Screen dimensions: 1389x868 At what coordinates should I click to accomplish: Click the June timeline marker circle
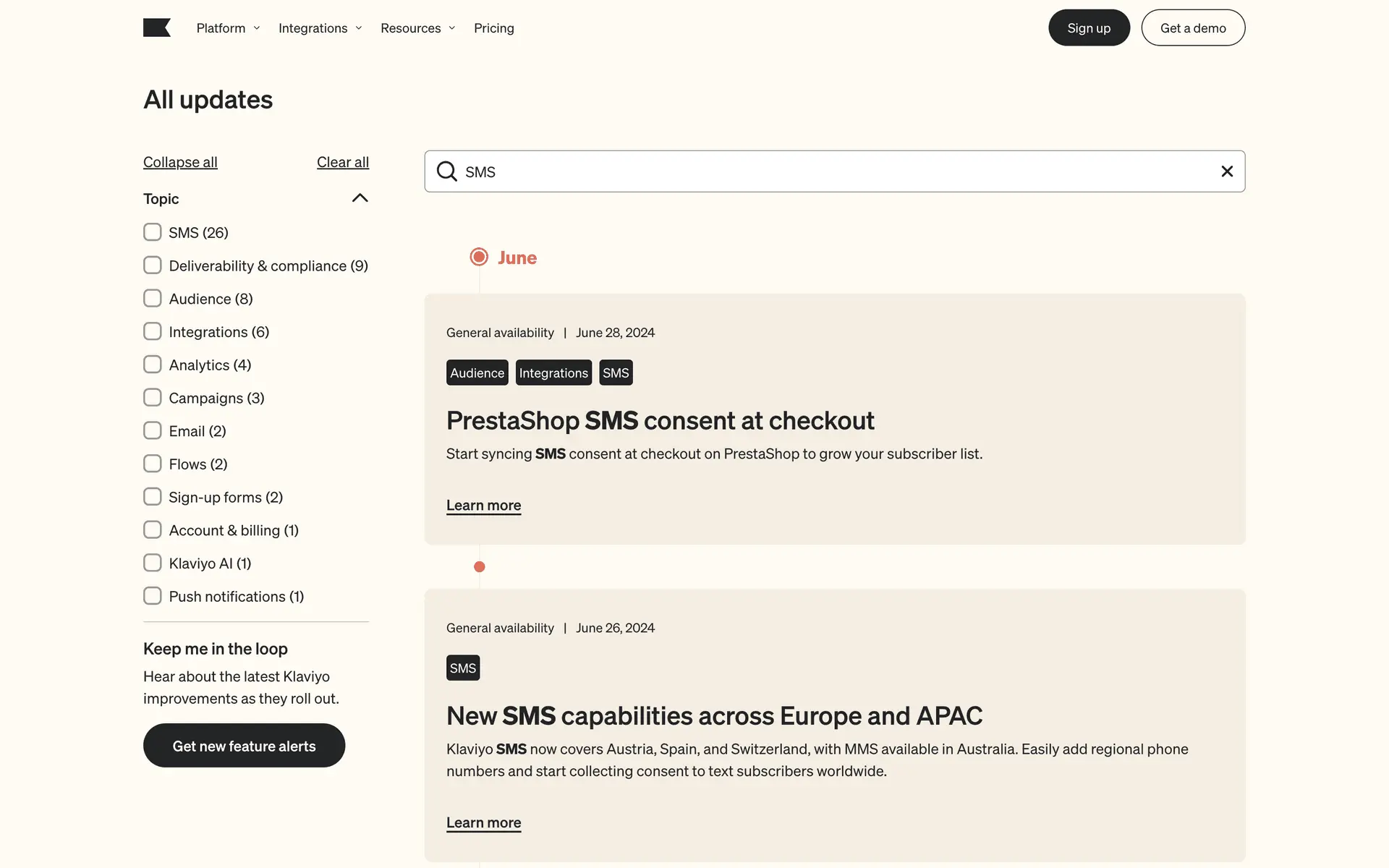pyautogui.click(x=479, y=257)
